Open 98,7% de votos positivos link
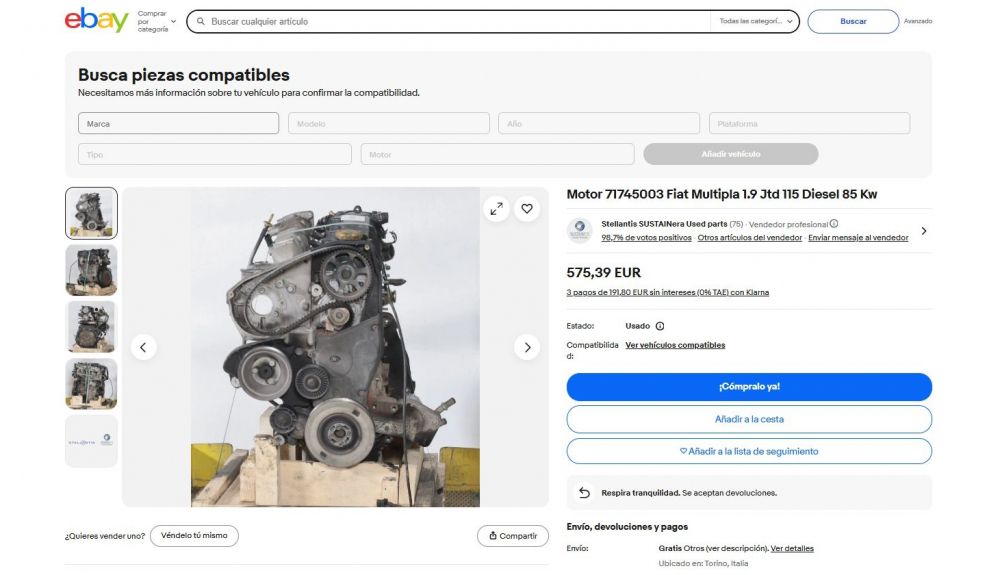This screenshot has width=1000, height=575. [646, 238]
